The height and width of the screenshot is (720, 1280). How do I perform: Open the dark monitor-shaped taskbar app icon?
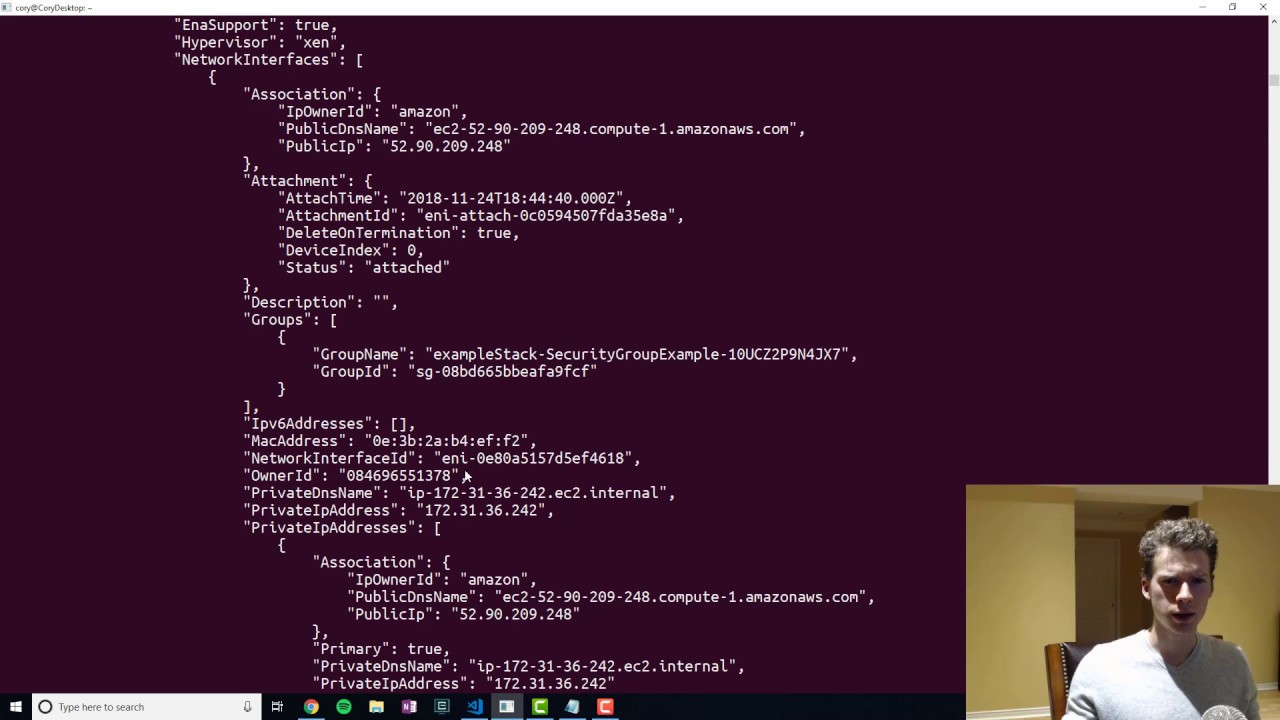(442, 707)
